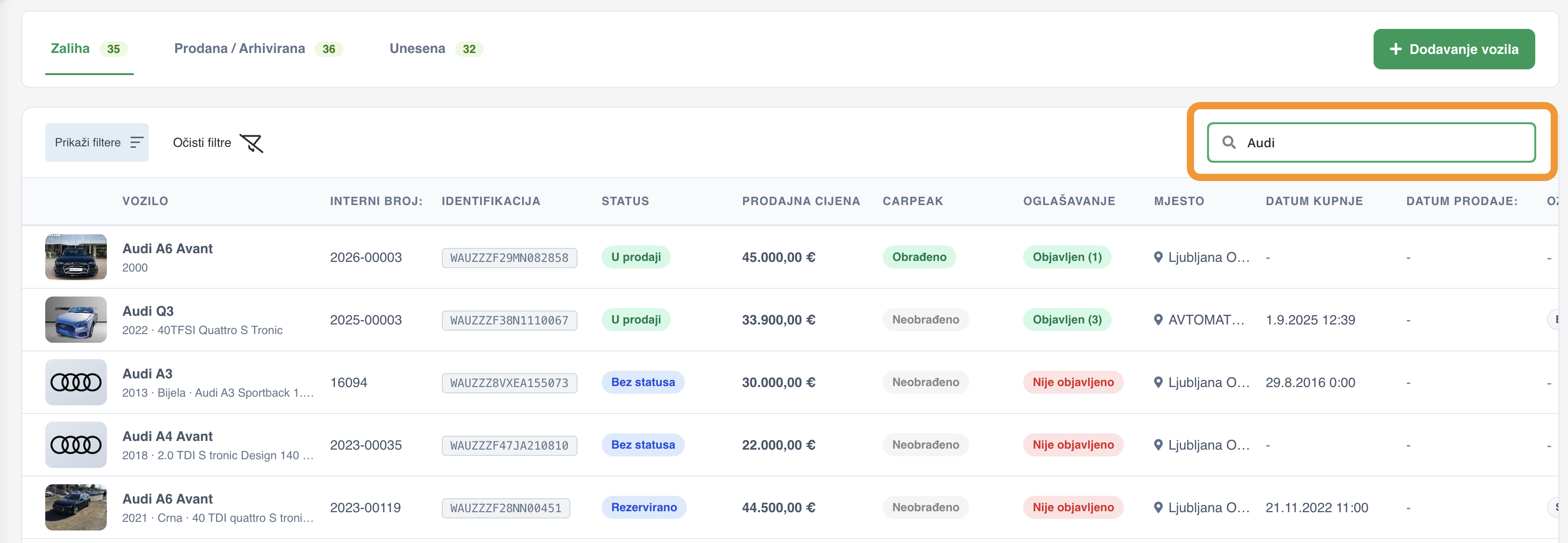1568x543 pixels.
Task: Click the Audi logo thumbnail for A4 Avant
Action: pyautogui.click(x=76, y=445)
